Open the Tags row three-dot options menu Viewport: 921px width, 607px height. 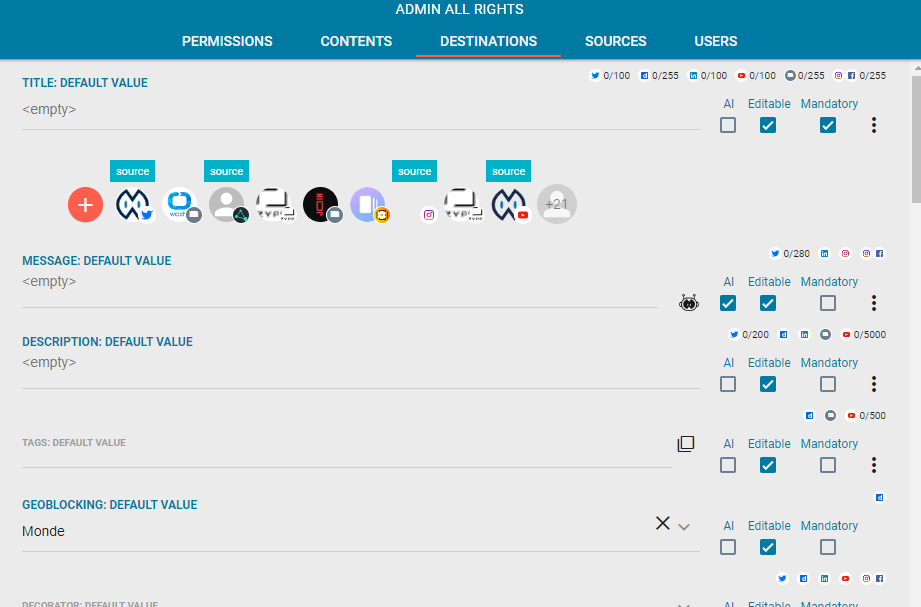[x=874, y=465]
